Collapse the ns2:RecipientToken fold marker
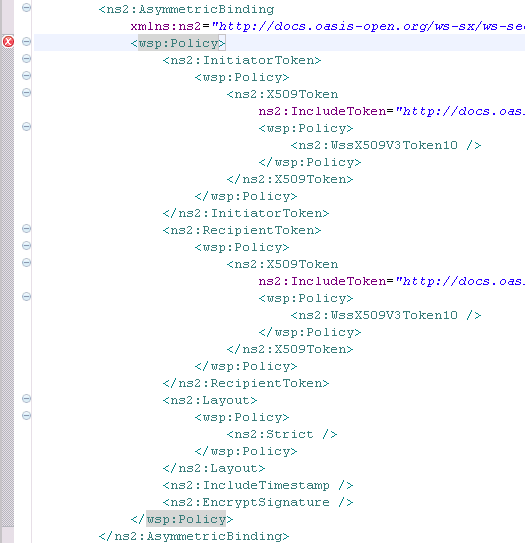 tap(26, 229)
